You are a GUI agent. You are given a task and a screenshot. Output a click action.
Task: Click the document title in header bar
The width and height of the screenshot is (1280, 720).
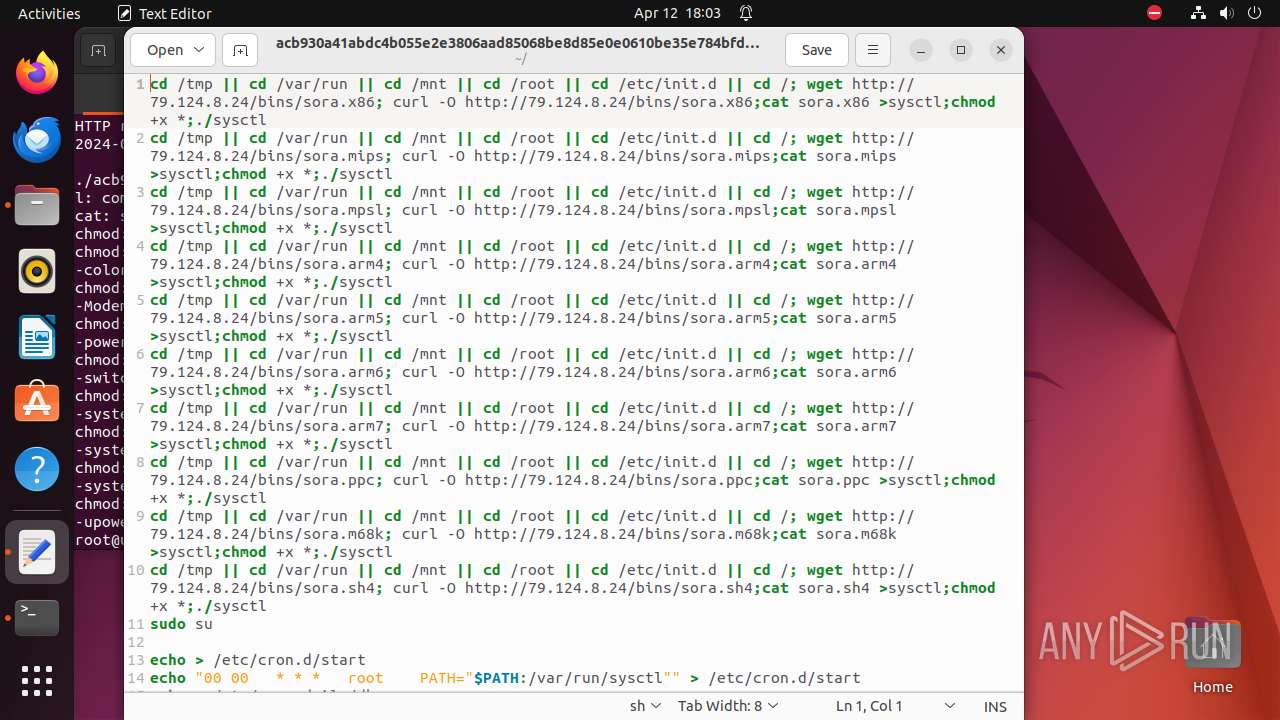[517, 43]
